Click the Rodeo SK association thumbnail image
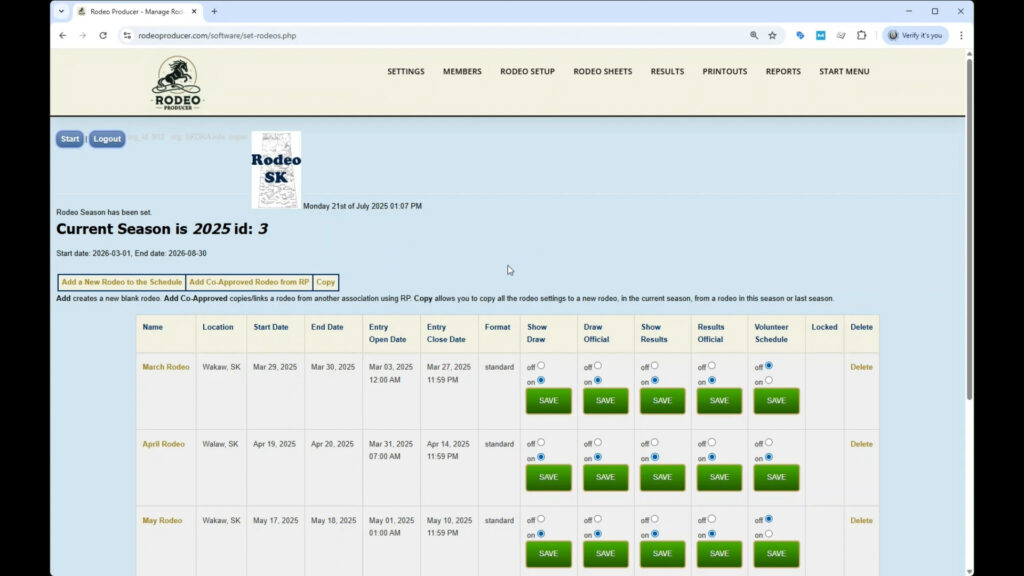 click(276, 169)
